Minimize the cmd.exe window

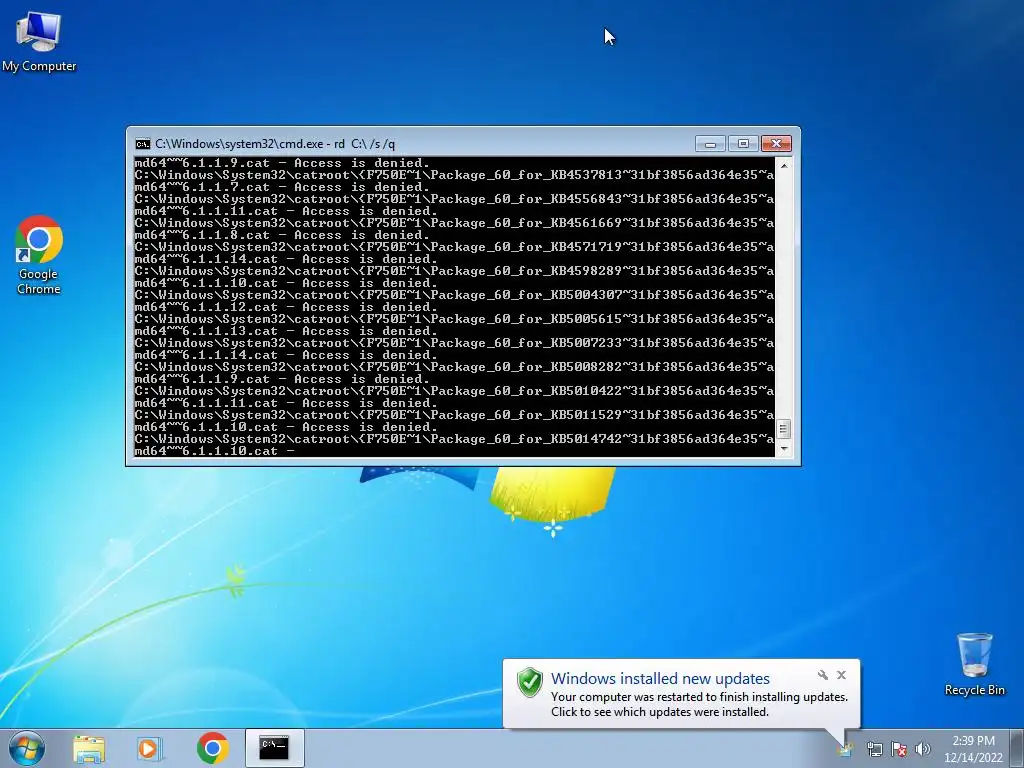711,144
